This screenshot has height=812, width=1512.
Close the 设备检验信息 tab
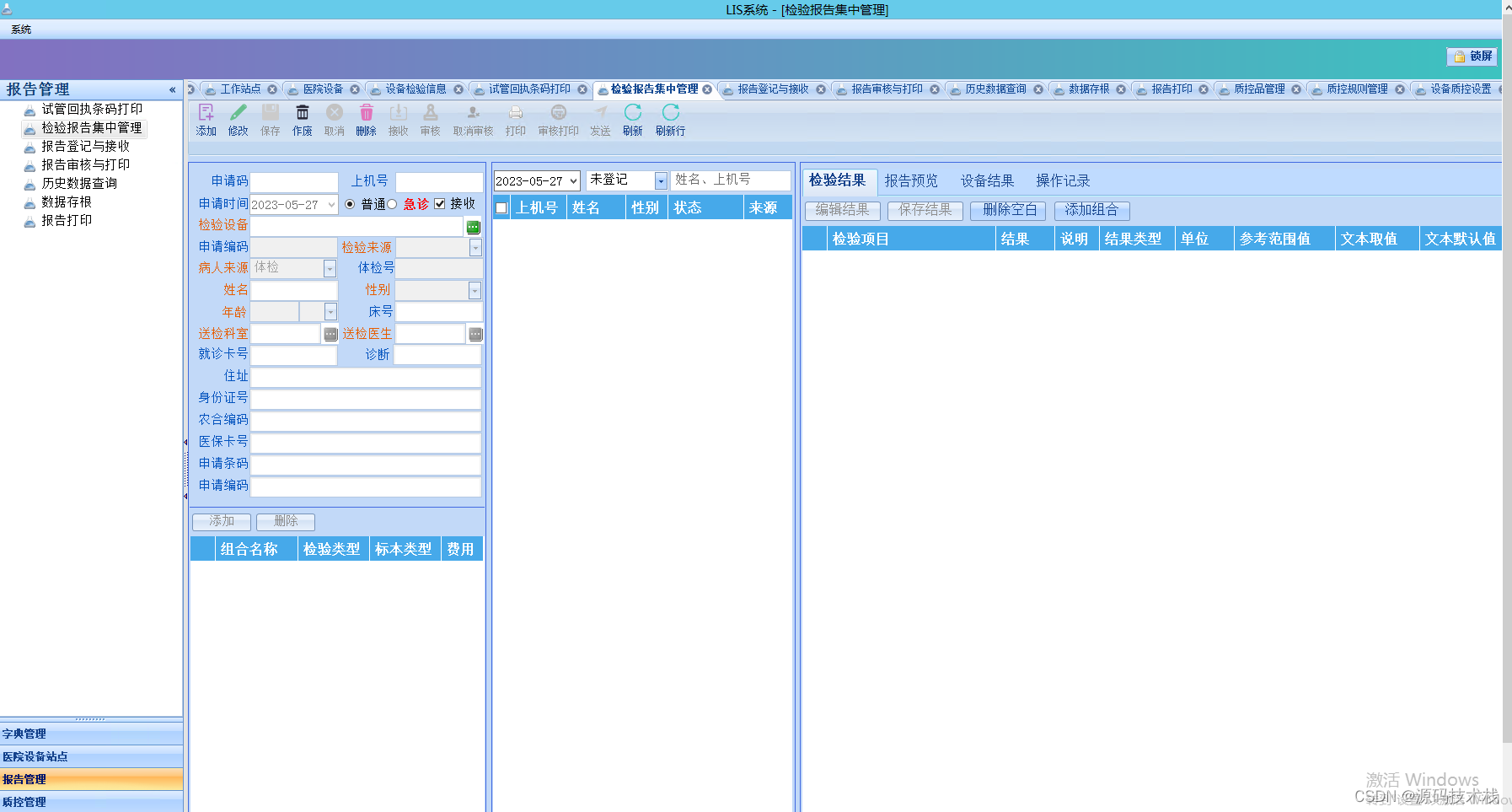pyautogui.click(x=458, y=89)
